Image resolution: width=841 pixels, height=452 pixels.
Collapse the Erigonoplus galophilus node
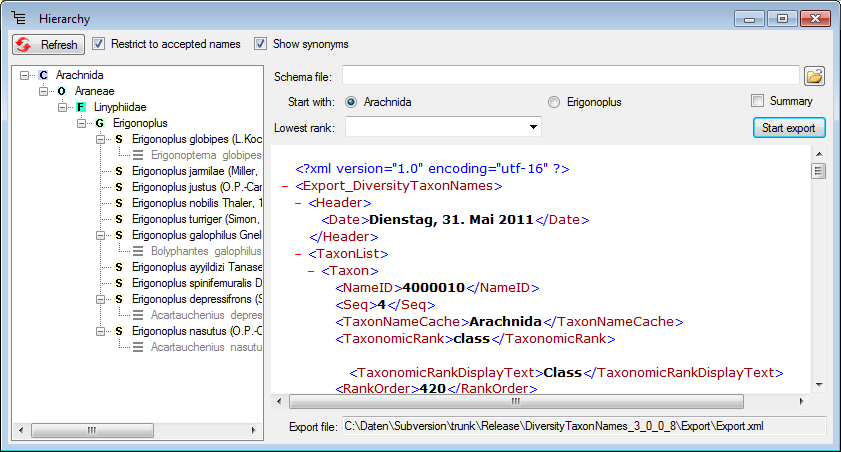pos(100,235)
